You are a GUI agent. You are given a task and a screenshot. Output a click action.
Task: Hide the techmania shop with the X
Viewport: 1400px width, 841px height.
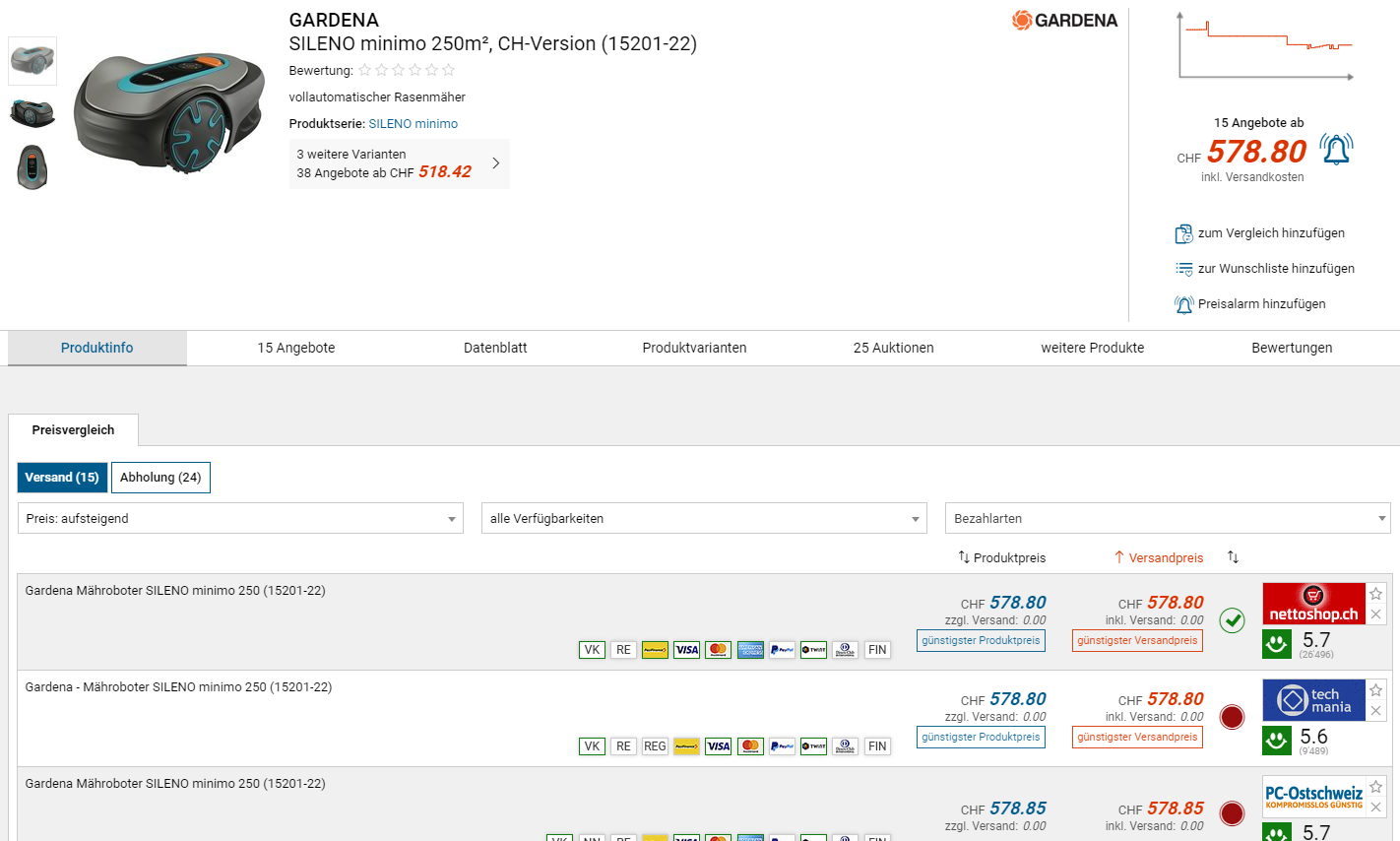[x=1376, y=711]
